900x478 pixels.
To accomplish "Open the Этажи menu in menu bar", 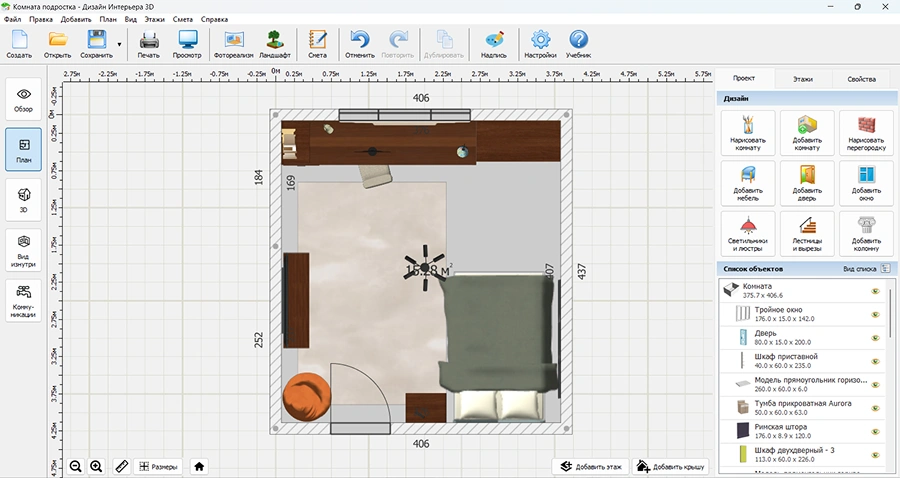I will pyautogui.click(x=154, y=19).
